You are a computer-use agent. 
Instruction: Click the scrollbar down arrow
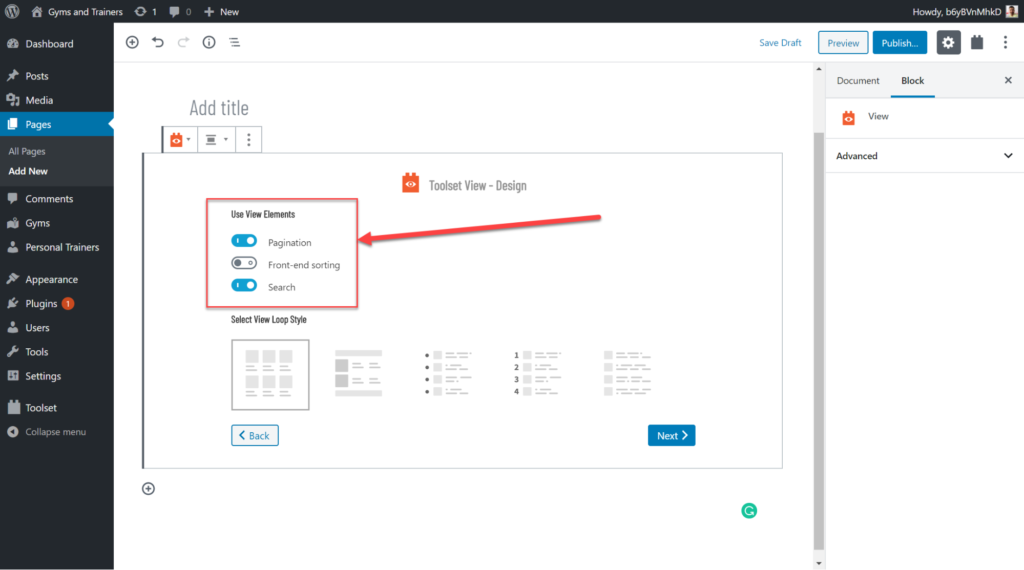pos(819,563)
